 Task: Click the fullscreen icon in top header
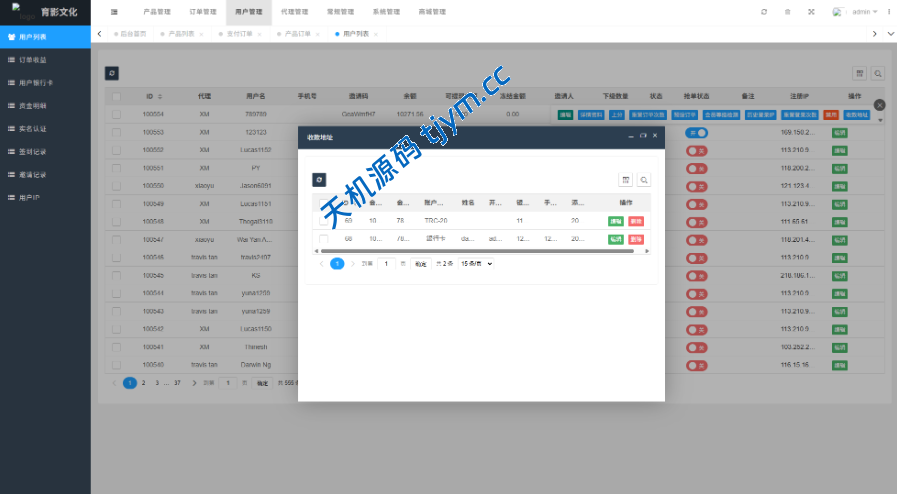pos(811,12)
